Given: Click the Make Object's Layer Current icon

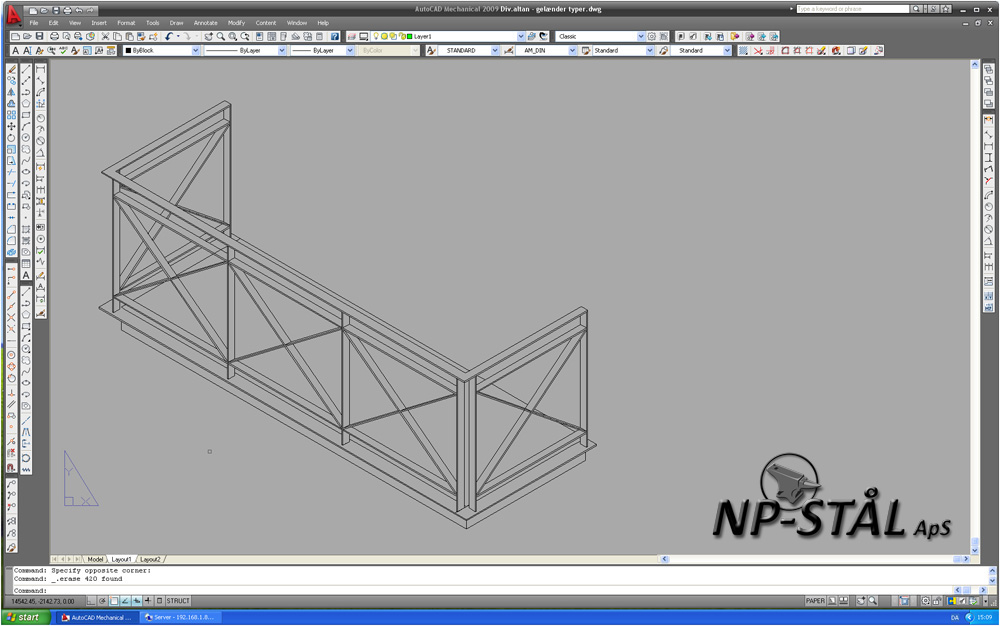Looking at the screenshot, I should (x=531, y=36).
